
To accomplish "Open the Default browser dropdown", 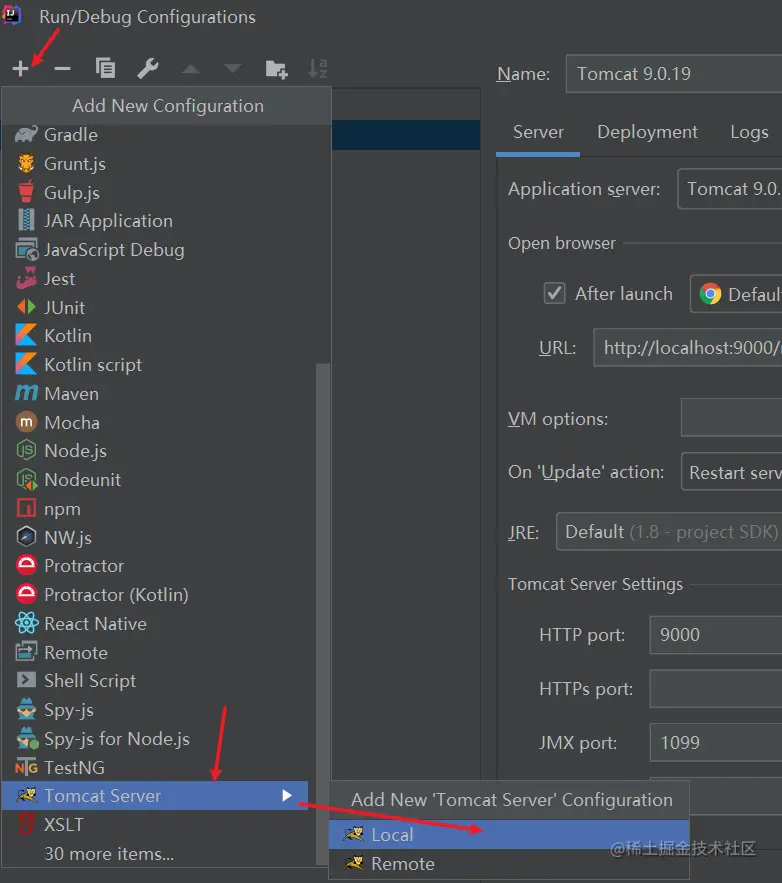I will point(736,294).
